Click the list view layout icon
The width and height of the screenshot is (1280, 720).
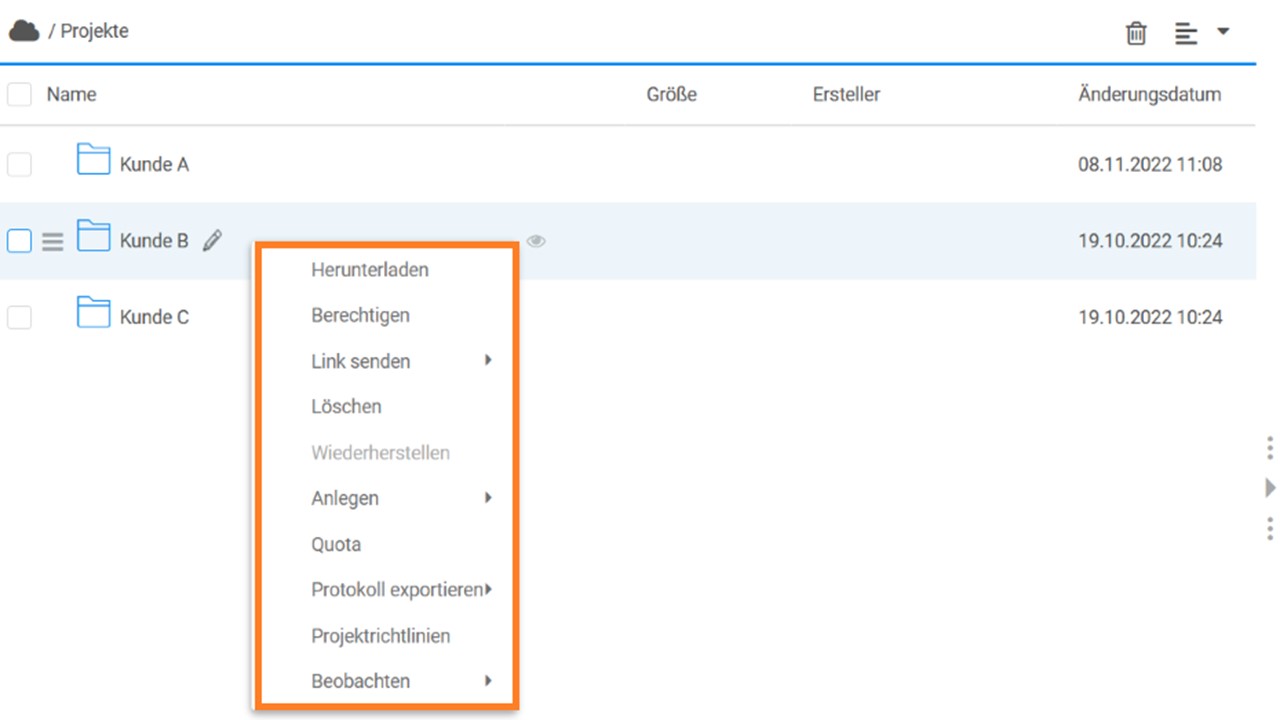1186,33
